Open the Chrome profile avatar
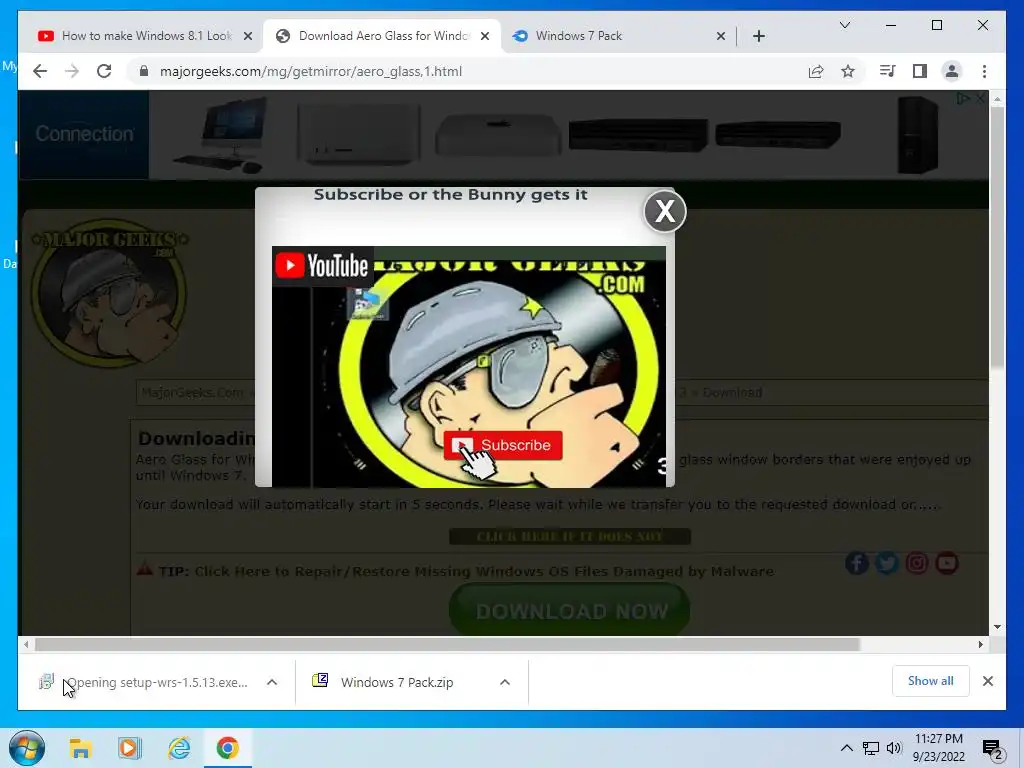The width and height of the screenshot is (1024, 768). (952, 71)
